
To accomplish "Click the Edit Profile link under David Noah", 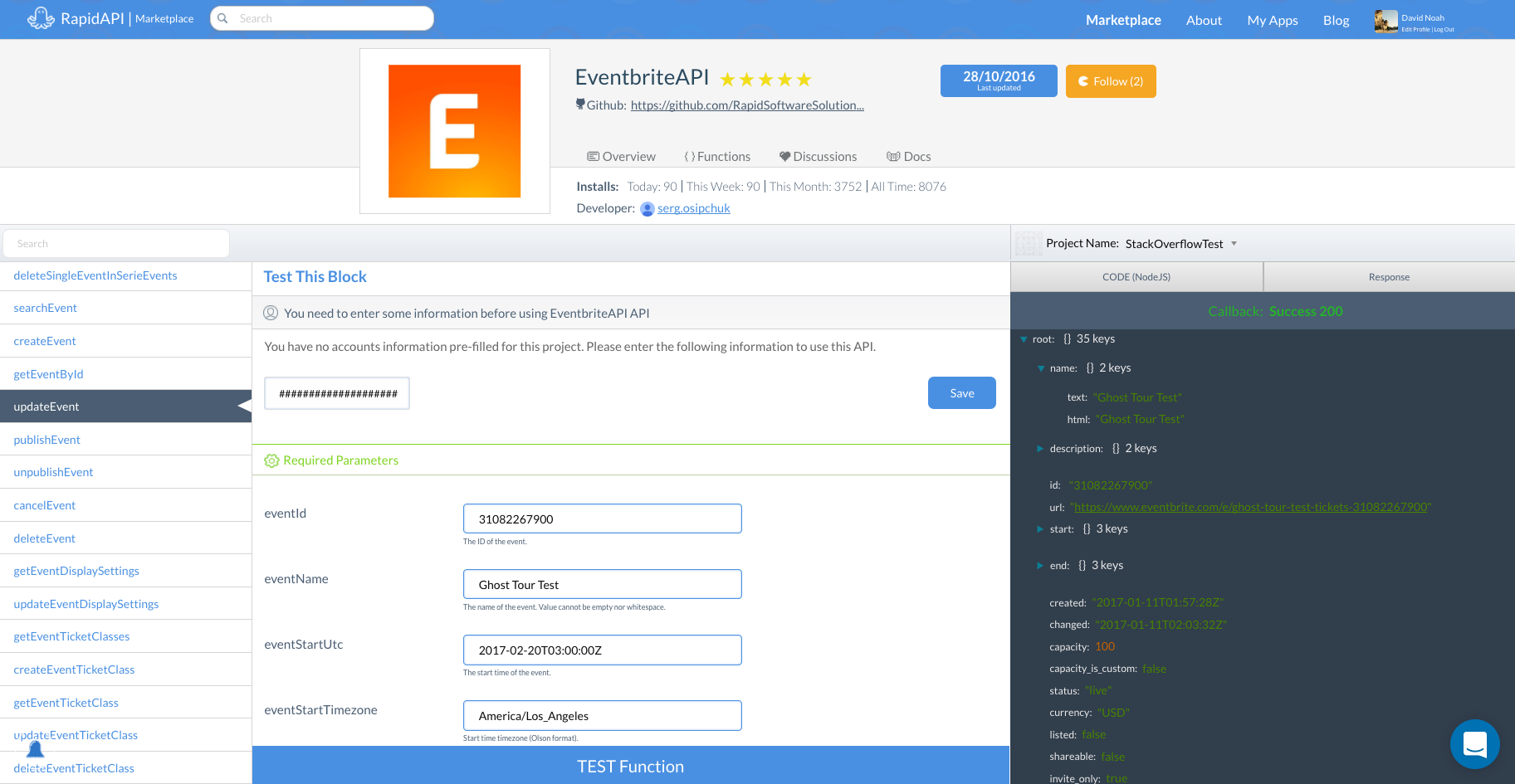I will pyautogui.click(x=1415, y=30).
